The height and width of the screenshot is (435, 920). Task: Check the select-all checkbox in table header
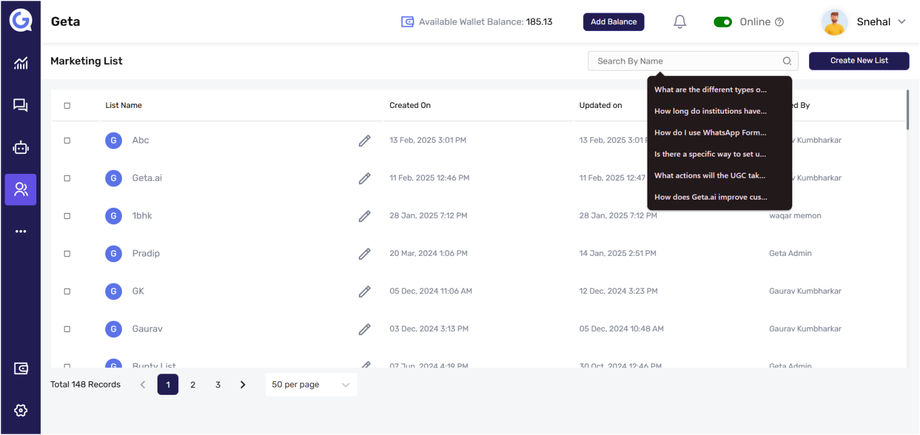click(67, 105)
